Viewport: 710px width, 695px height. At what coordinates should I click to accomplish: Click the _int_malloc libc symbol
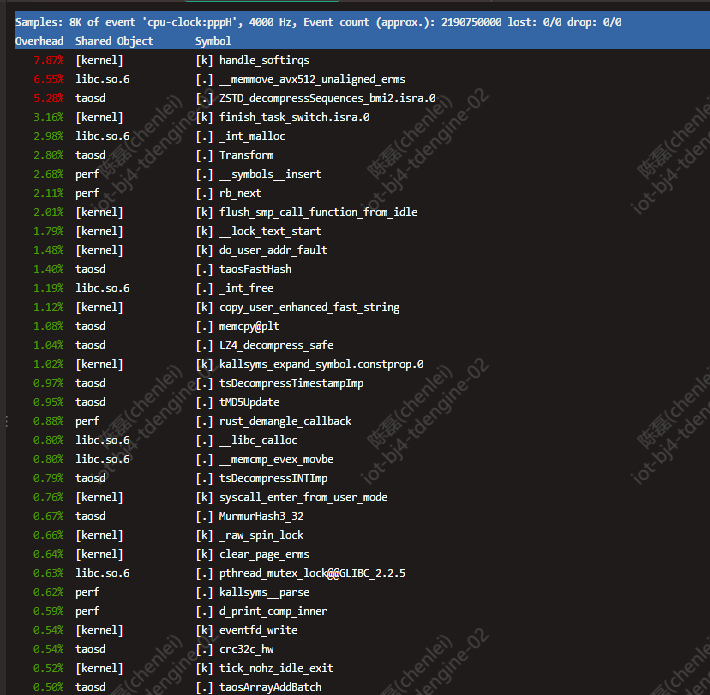pos(252,136)
